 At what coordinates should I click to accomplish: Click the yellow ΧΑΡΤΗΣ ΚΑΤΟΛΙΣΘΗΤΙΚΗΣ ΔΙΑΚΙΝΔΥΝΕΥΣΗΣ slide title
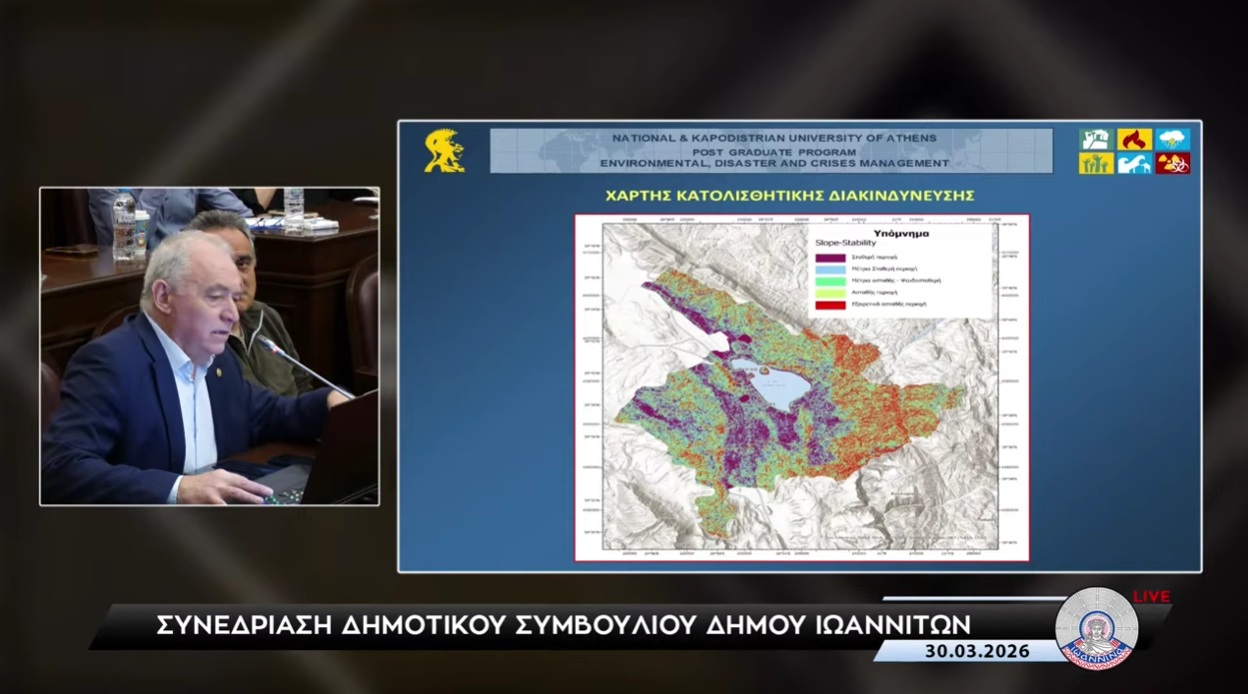(789, 195)
